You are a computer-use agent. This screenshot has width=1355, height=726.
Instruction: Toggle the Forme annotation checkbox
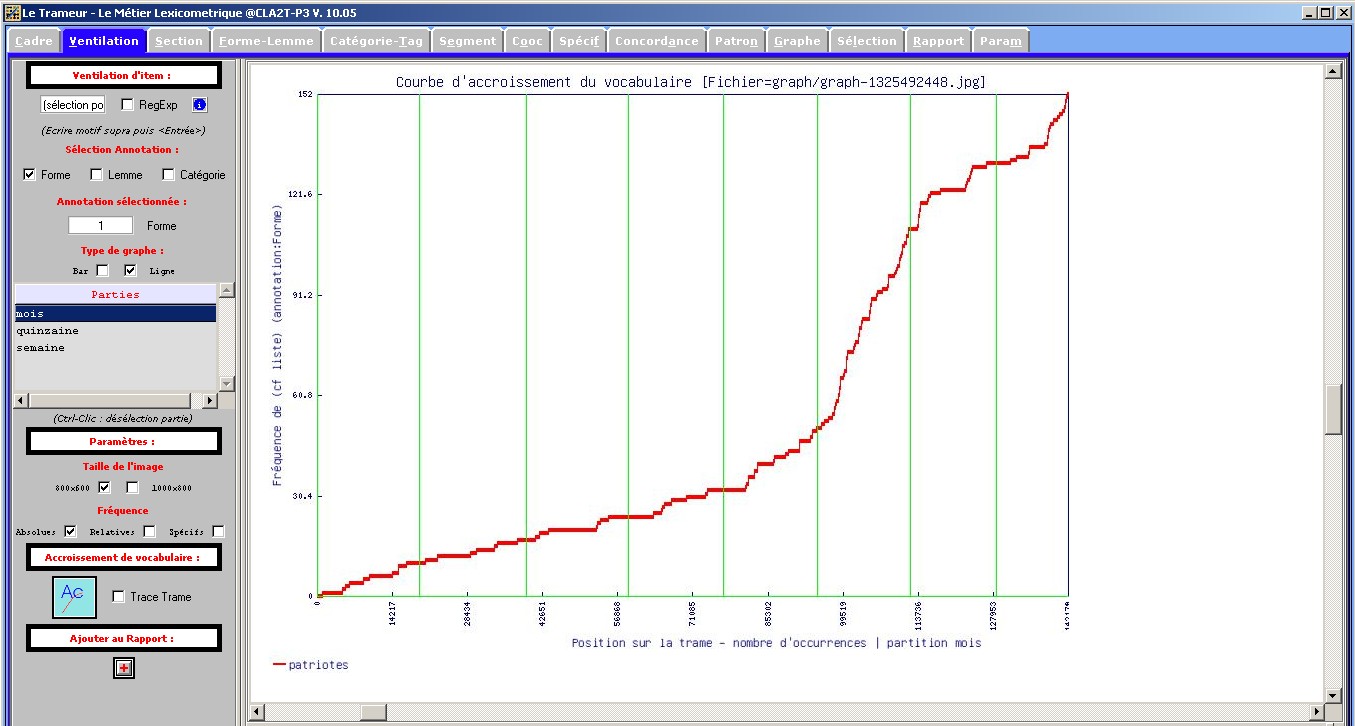point(29,174)
